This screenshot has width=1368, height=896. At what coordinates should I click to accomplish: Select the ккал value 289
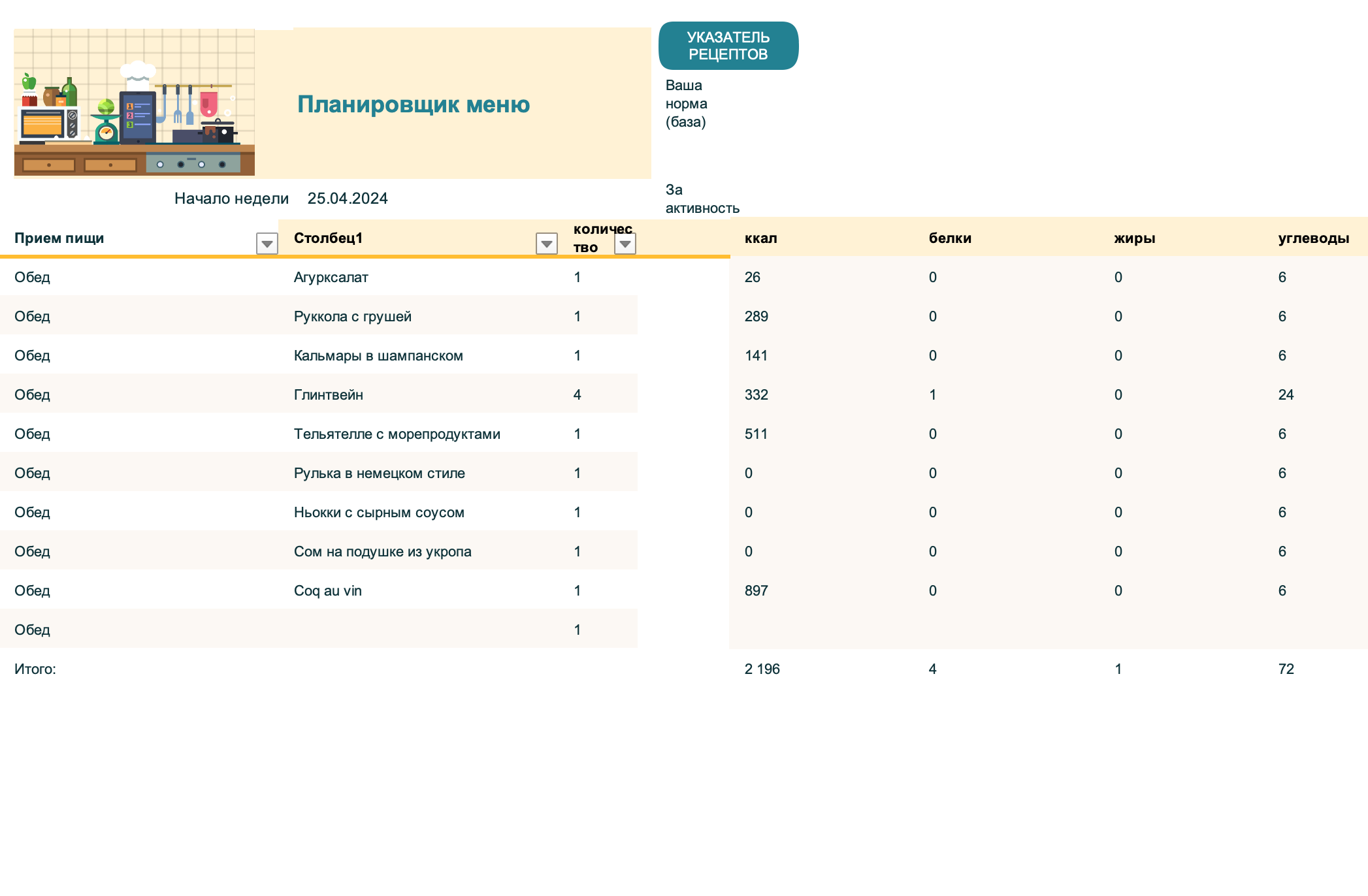[757, 316]
